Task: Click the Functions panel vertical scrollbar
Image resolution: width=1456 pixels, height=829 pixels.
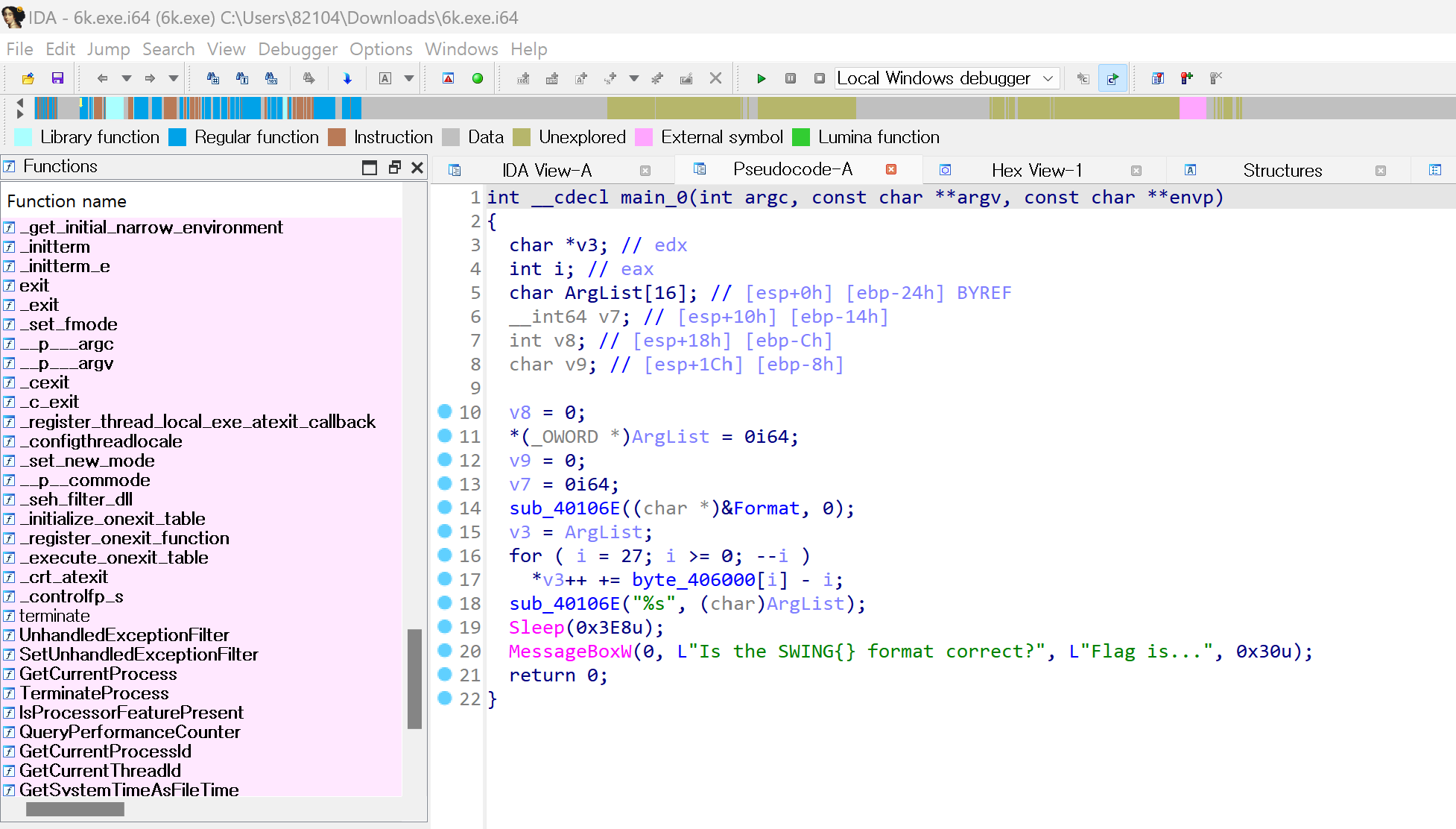Action: click(x=415, y=678)
